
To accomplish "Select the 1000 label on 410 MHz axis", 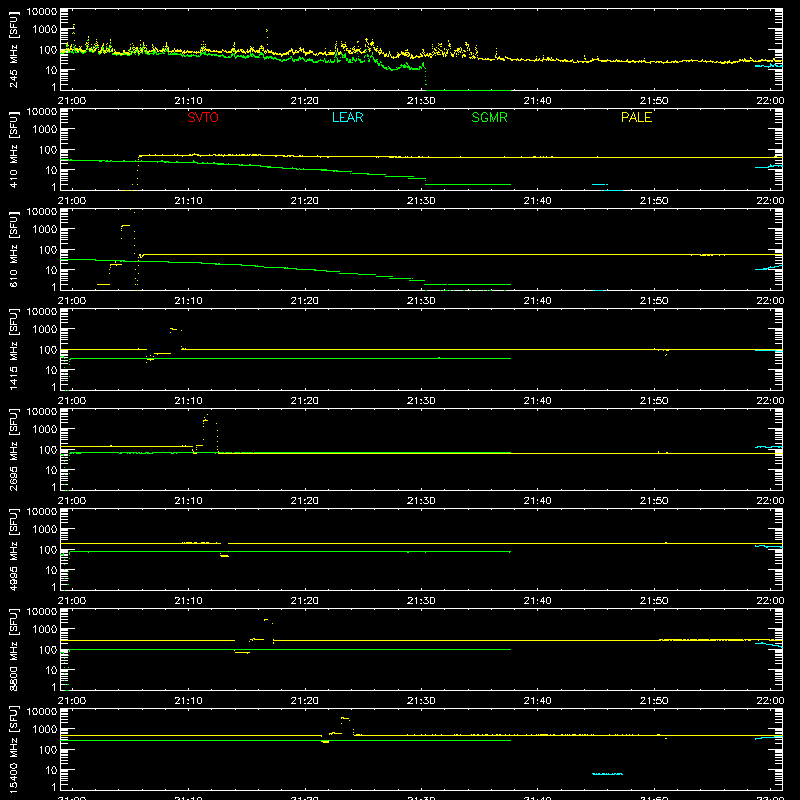I will [x=45, y=130].
